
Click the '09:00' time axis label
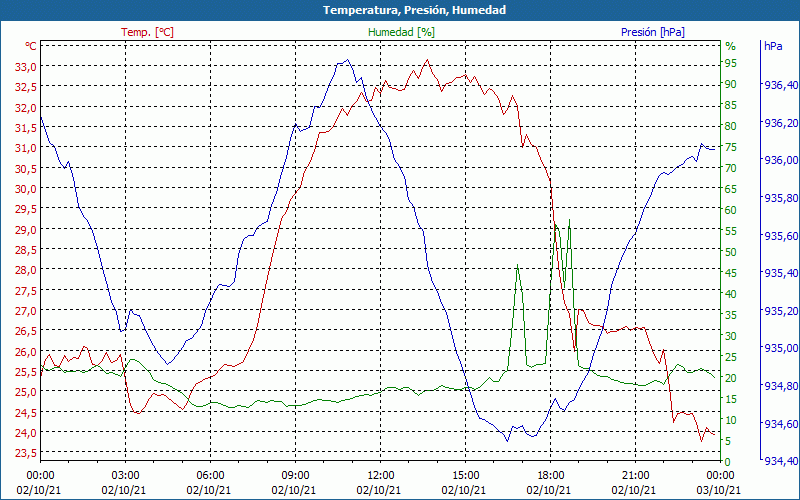pos(295,476)
